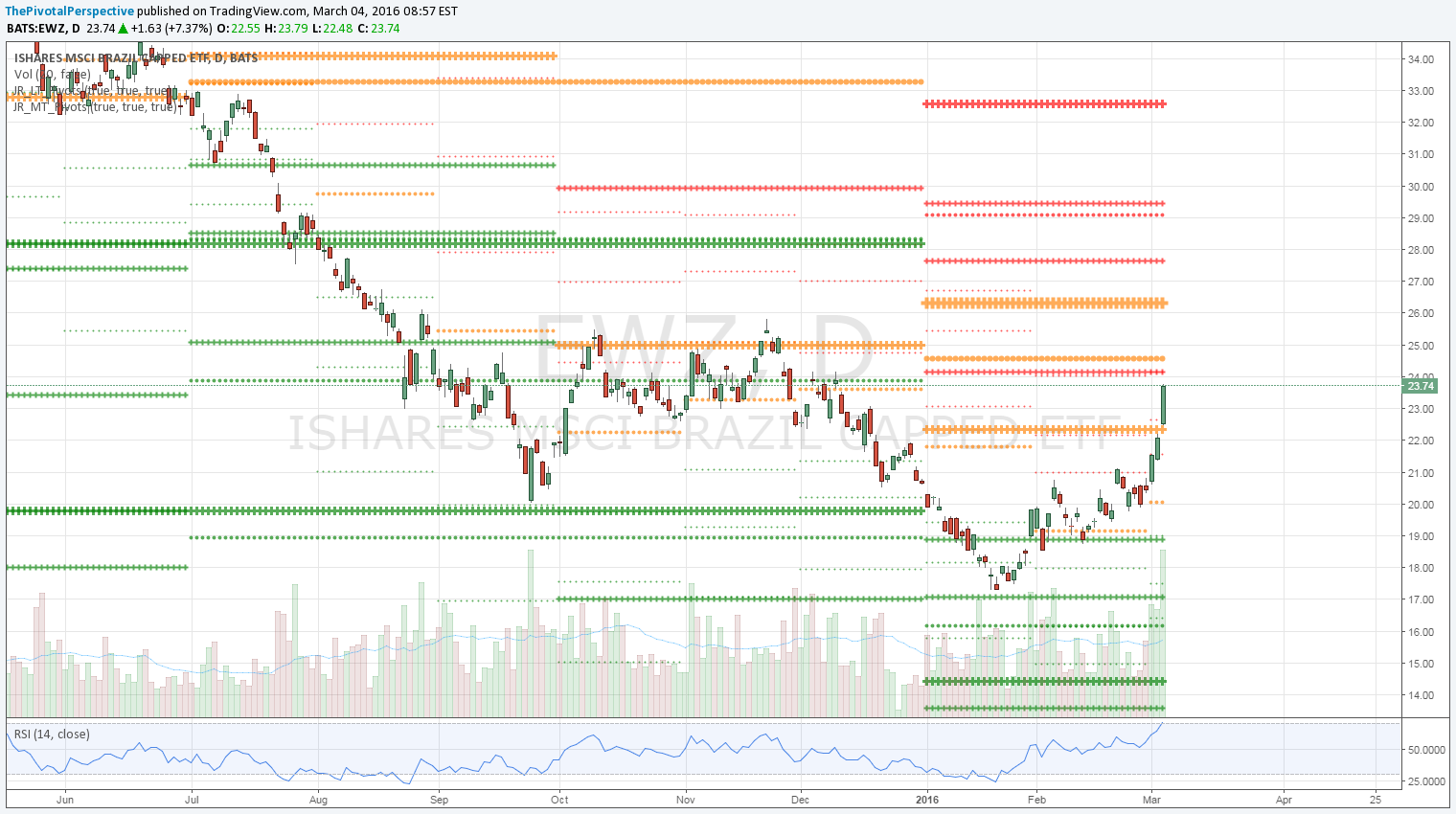The height and width of the screenshot is (814, 1456).
Task: Click the 2016 label on time axis
Action: pos(926,800)
